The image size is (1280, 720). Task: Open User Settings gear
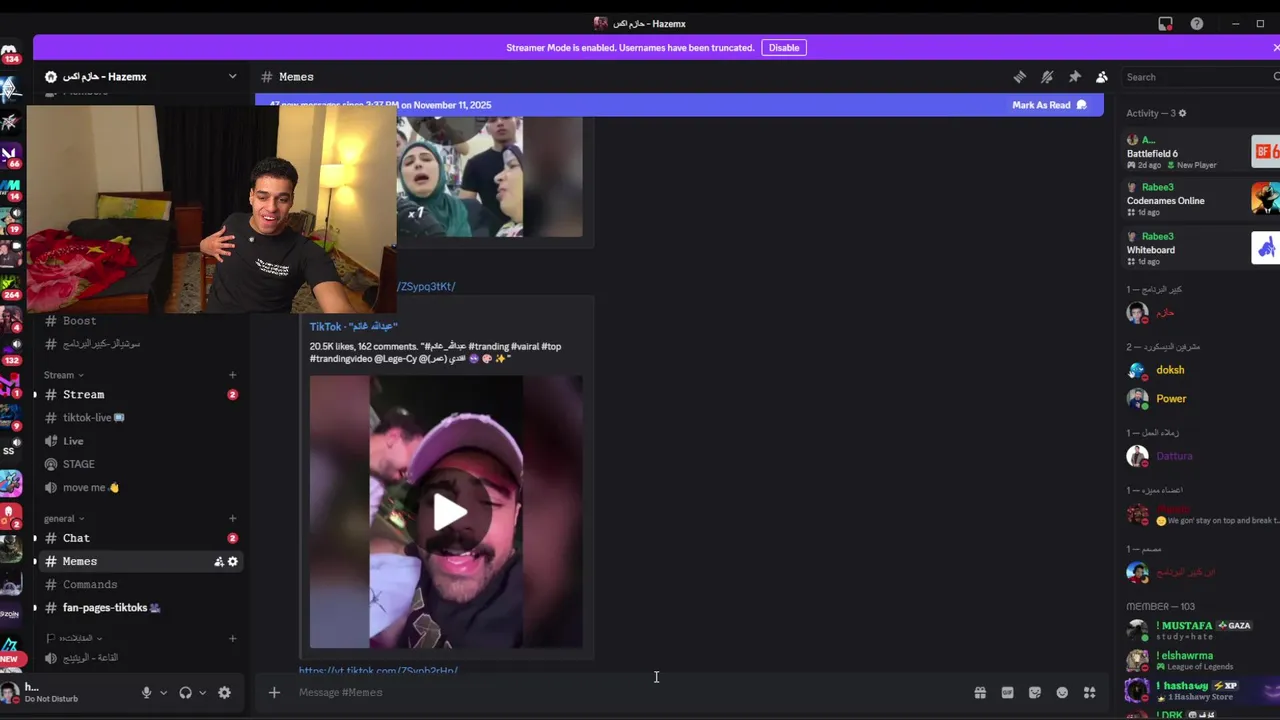(224, 692)
